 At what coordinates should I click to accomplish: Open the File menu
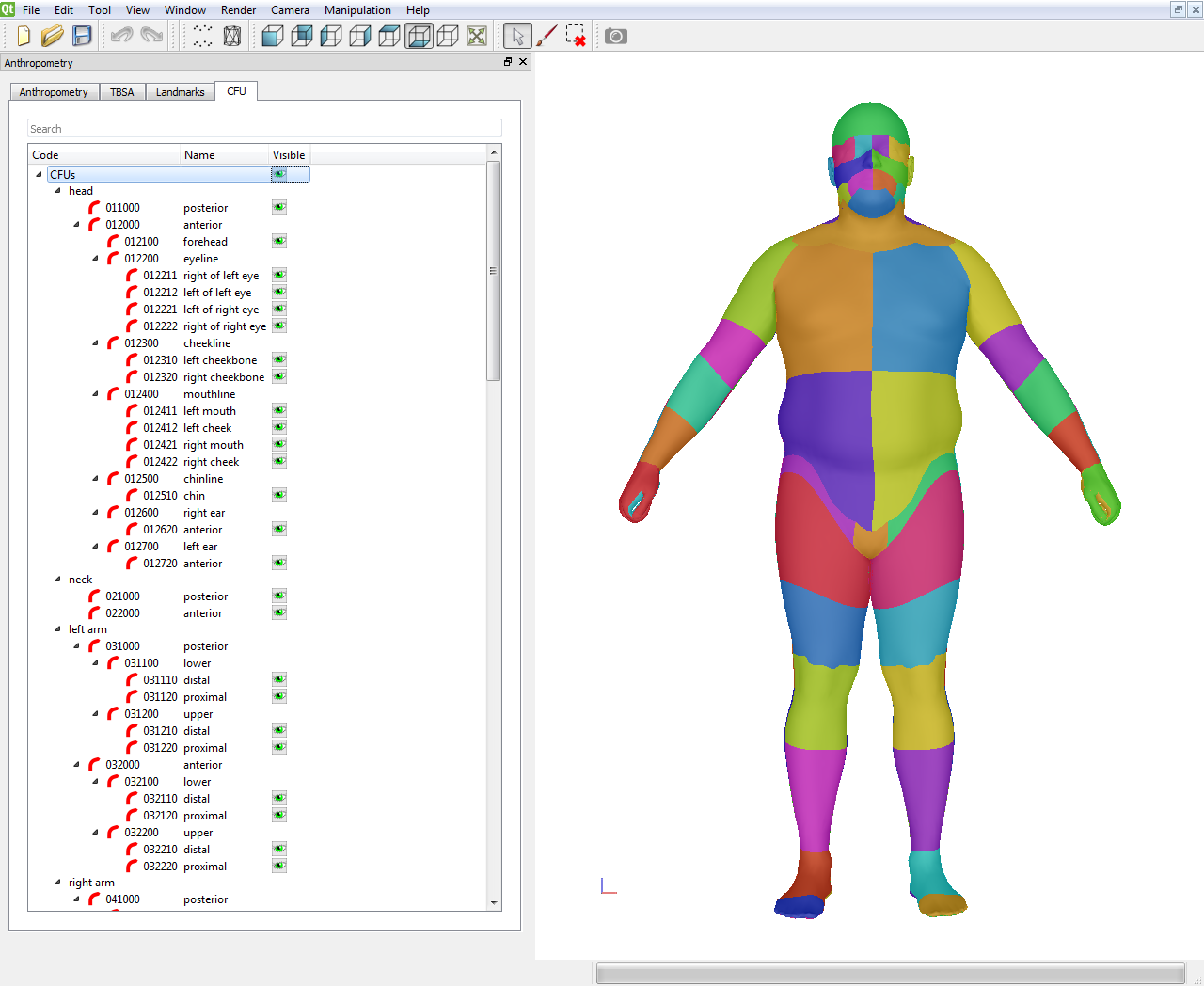[31, 10]
